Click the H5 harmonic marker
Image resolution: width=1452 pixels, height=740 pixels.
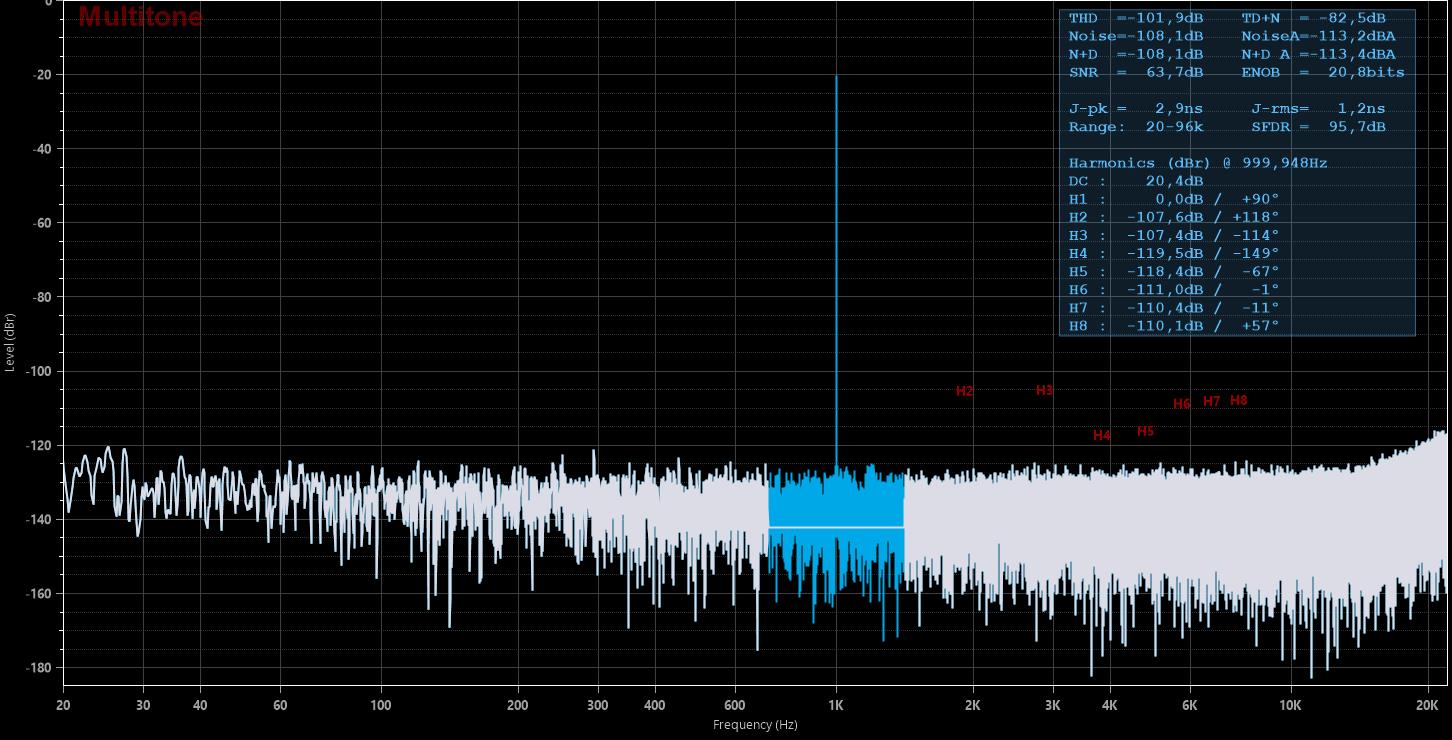(x=1145, y=431)
